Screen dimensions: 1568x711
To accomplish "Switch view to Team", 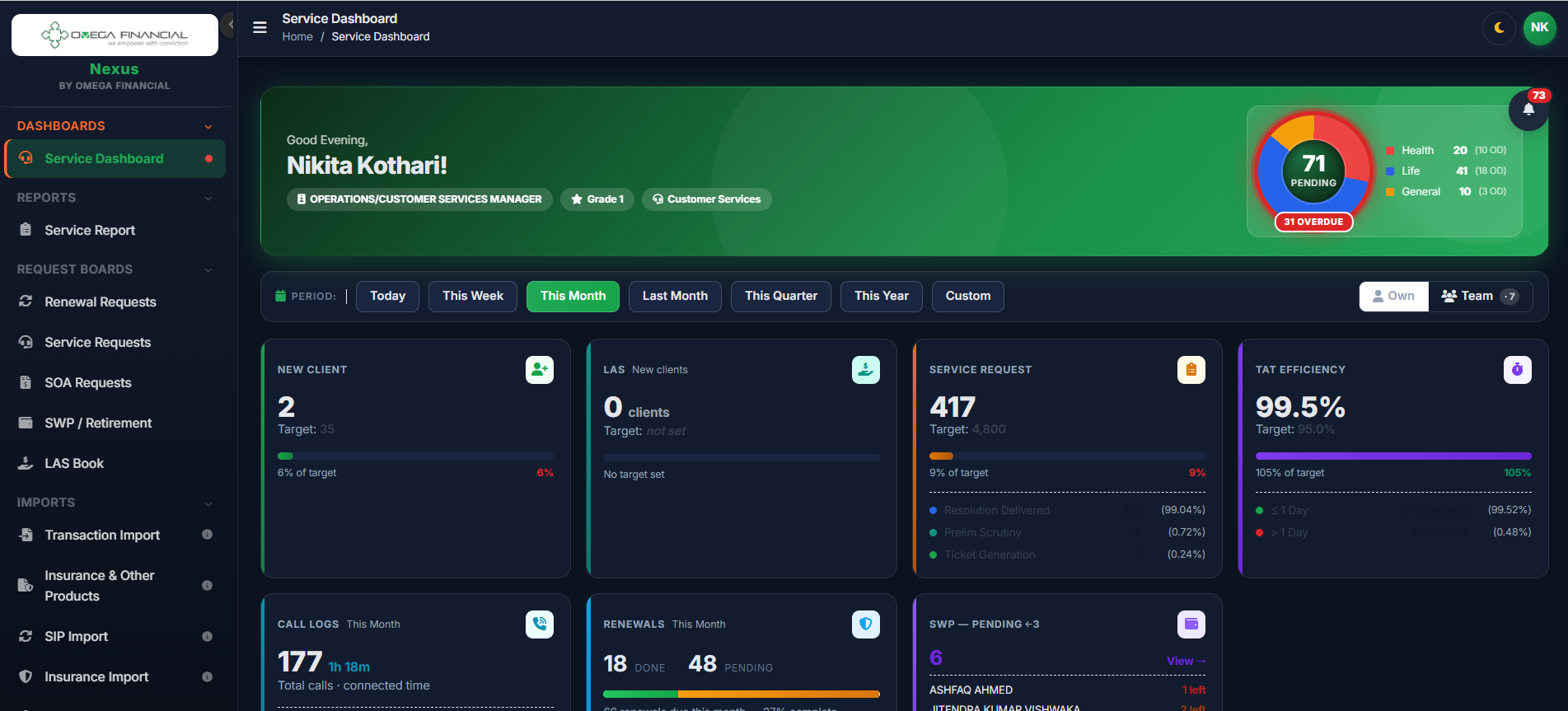I will coord(1480,296).
